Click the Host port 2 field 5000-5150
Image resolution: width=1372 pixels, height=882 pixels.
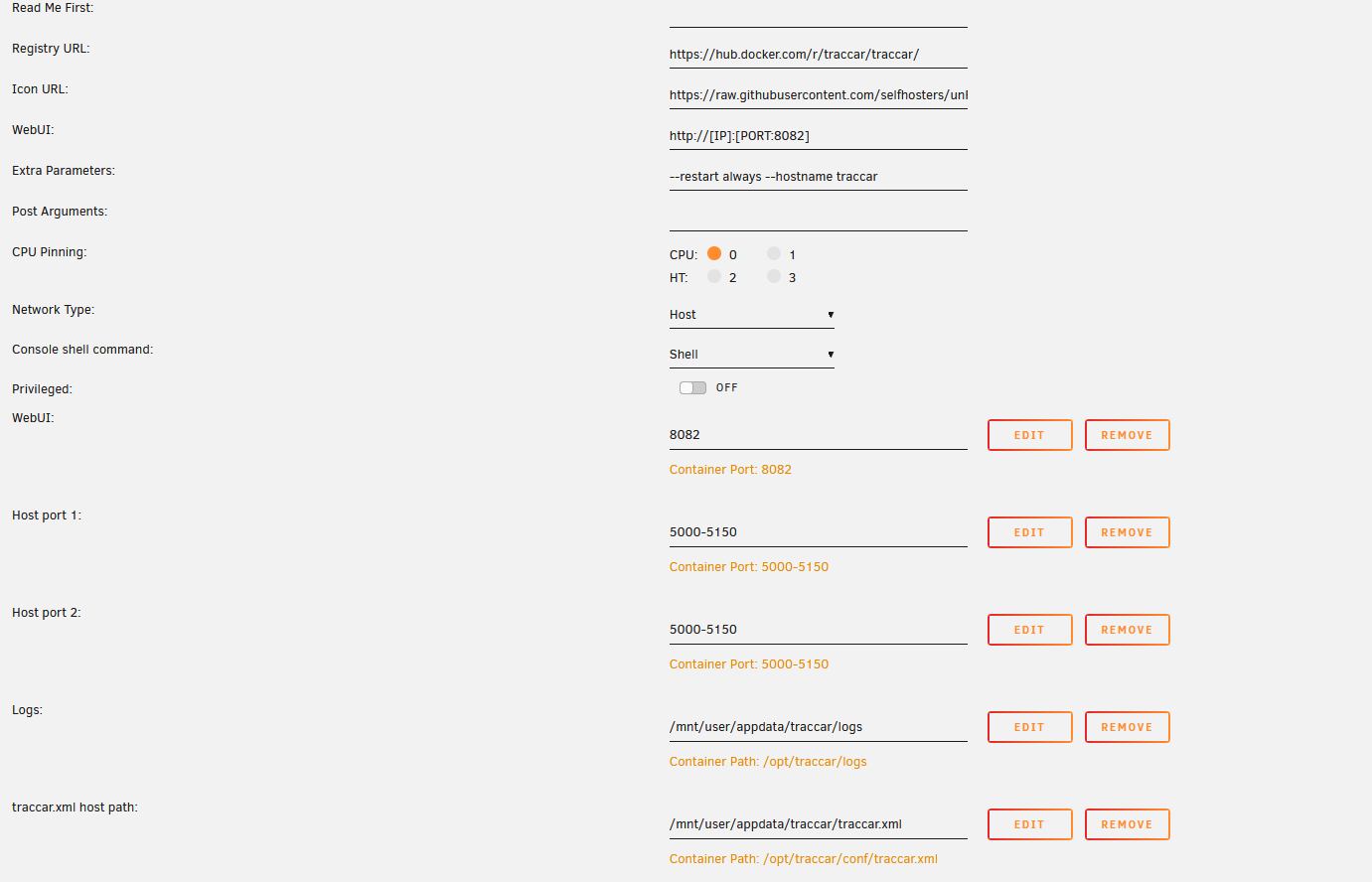point(819,630)
